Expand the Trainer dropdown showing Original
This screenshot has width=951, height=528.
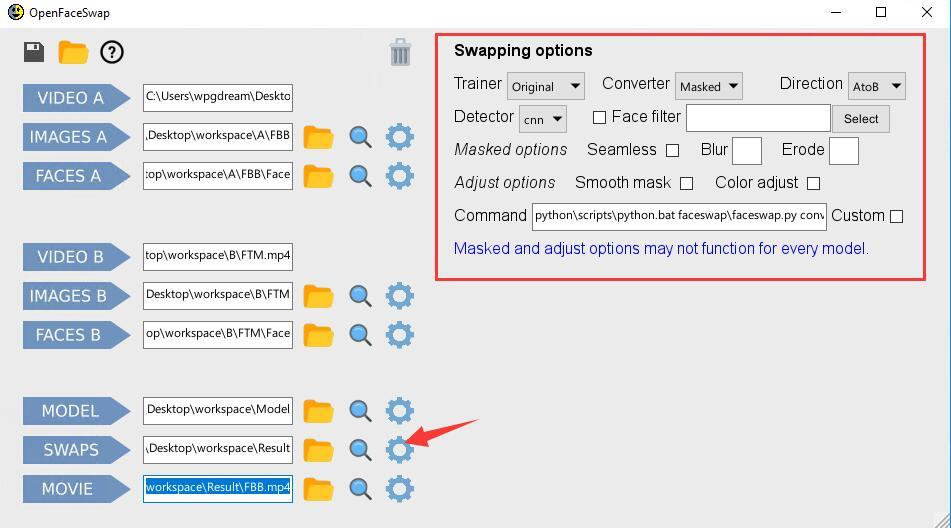point(545,86)
